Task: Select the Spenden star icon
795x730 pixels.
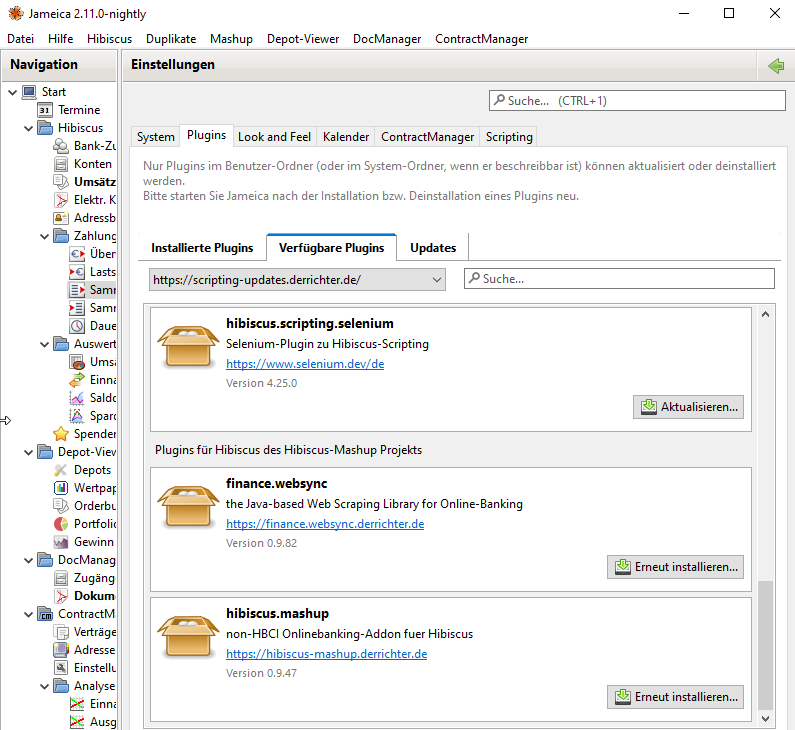Action: [61, 434]
